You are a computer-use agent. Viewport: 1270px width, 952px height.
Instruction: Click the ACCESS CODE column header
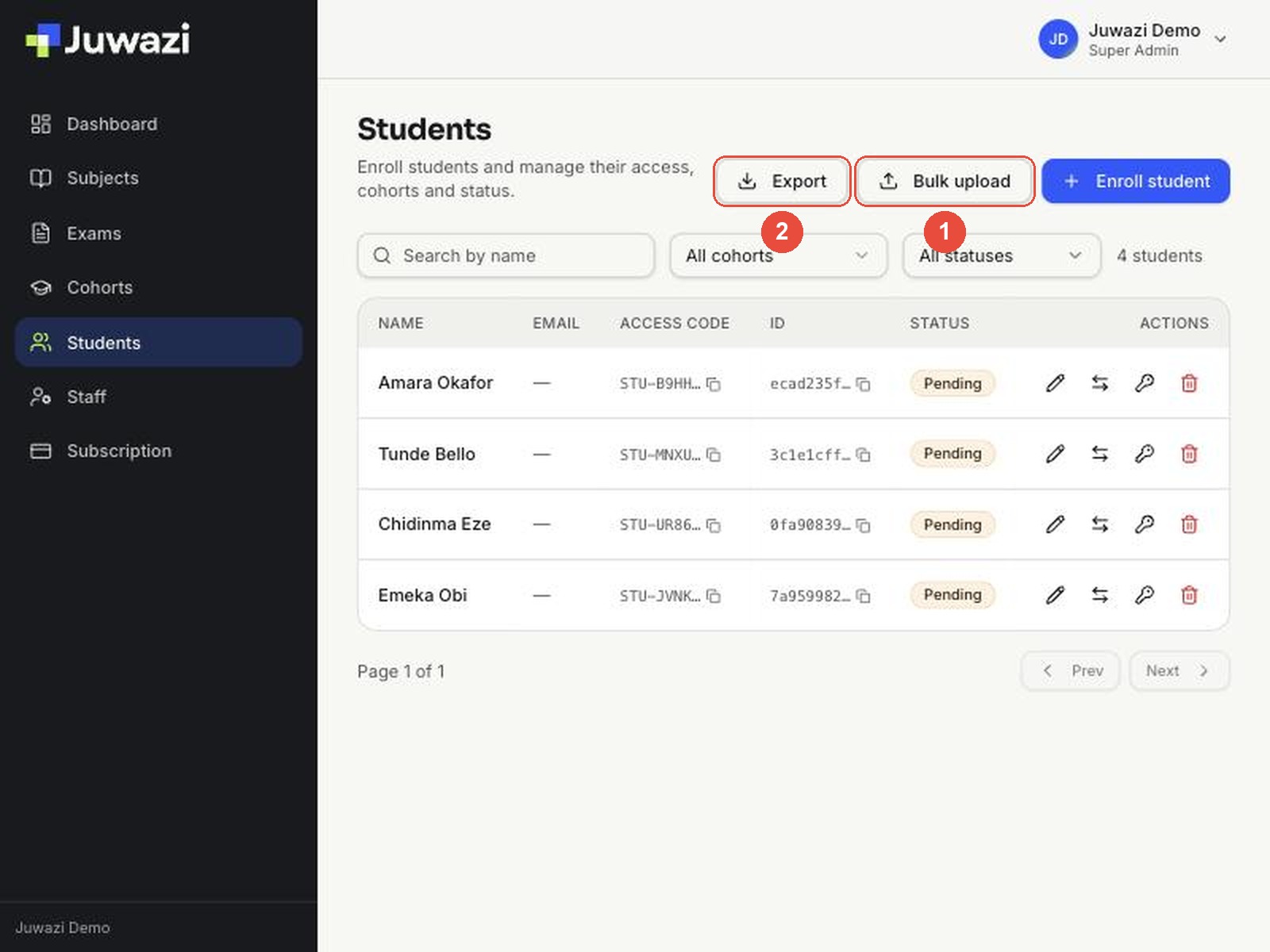pos(675,323)
